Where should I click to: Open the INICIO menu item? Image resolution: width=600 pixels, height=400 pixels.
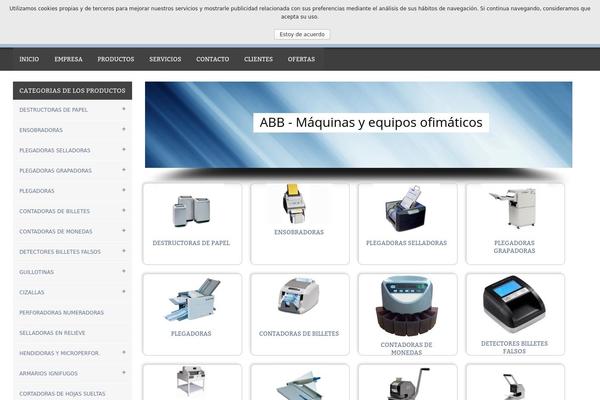(x=29, y=59)
